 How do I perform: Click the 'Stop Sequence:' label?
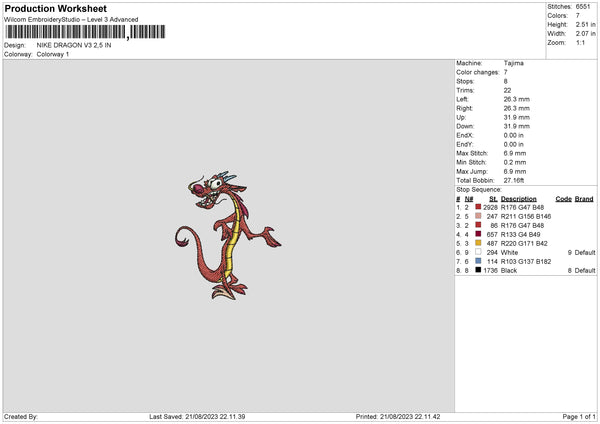pos(479,190)
